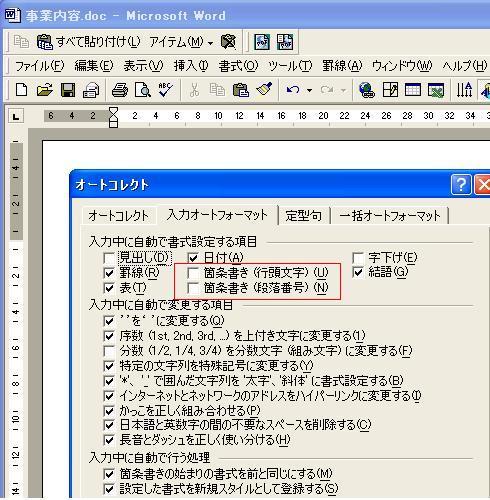This screenshot has height=500, width=490.
Task: Click the dialog help question mark button
Action: coord(461,184)
